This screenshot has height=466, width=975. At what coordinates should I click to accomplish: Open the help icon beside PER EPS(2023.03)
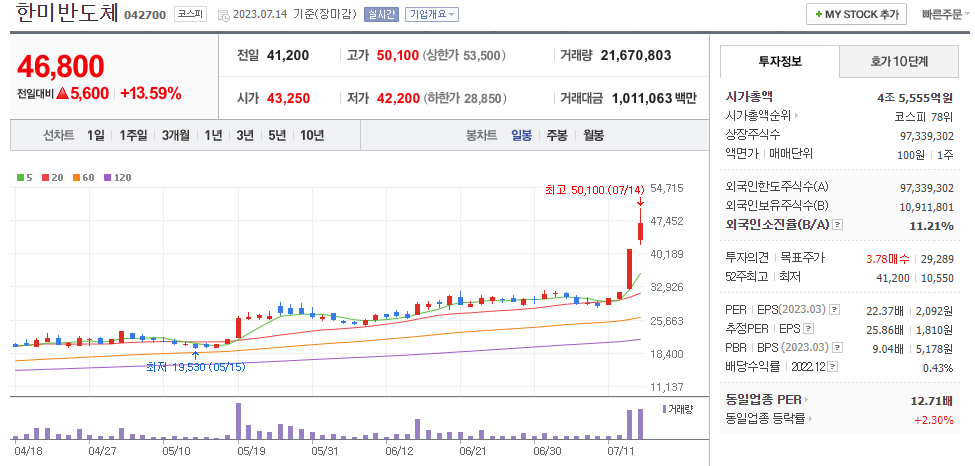[x=834, y=309]
